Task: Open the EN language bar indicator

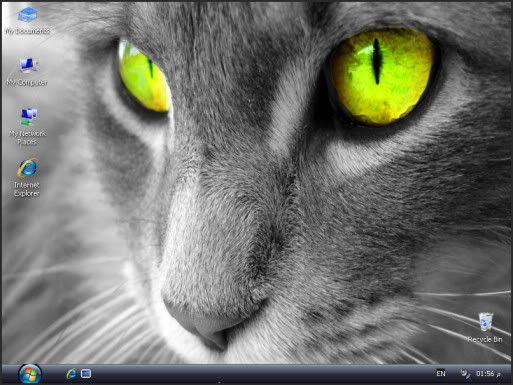Action: 441,374
